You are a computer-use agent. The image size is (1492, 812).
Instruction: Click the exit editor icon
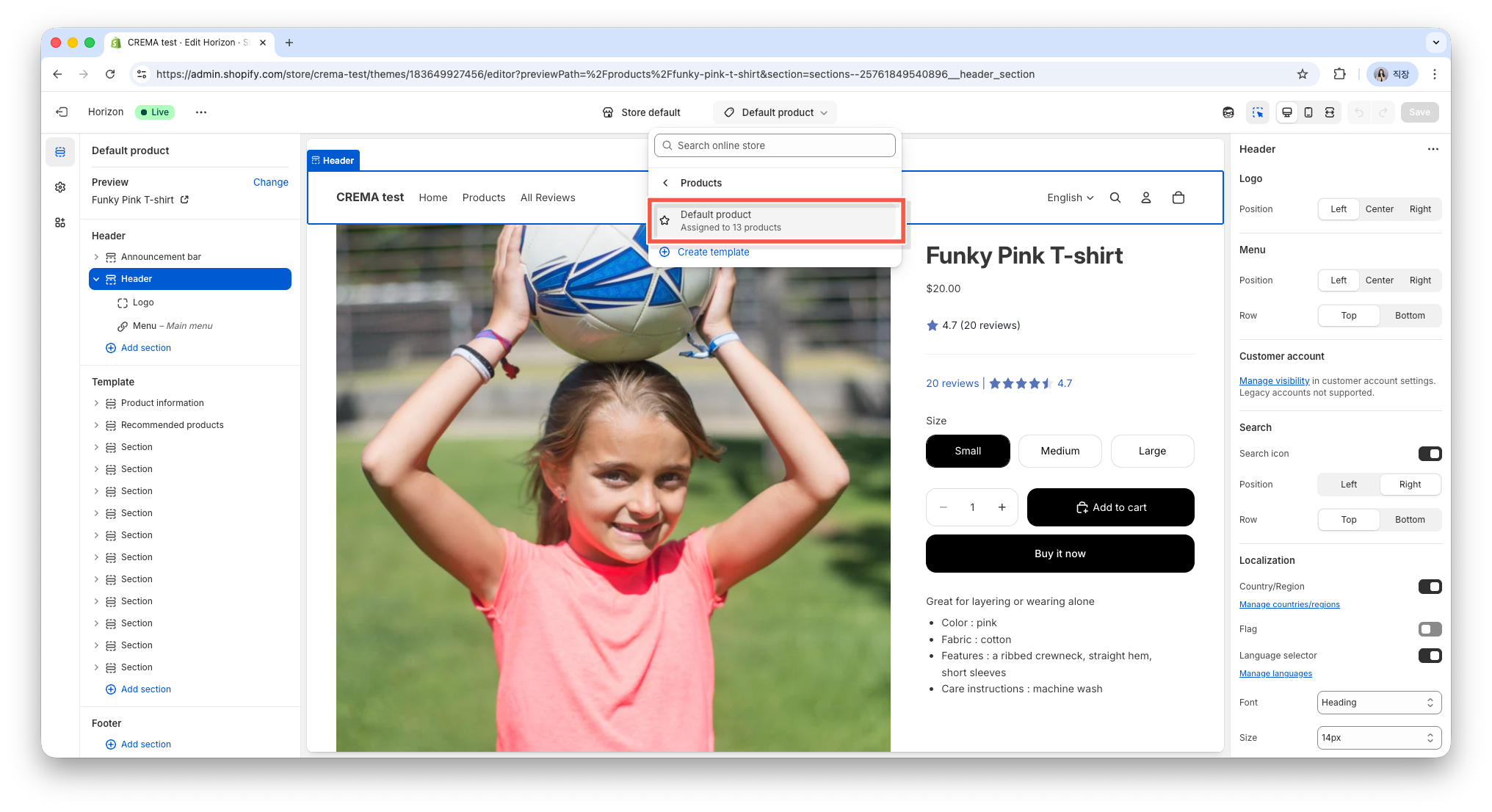tap(62, 112)
